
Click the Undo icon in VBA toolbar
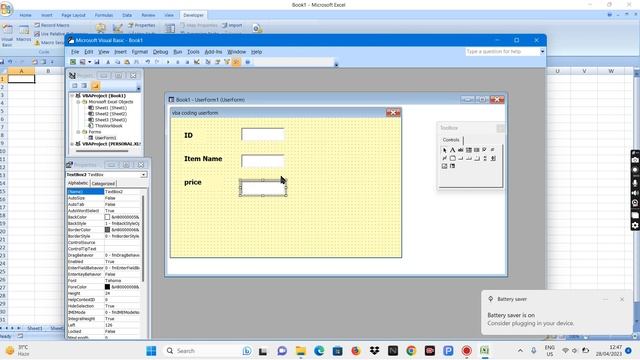[x=147, y=62]
